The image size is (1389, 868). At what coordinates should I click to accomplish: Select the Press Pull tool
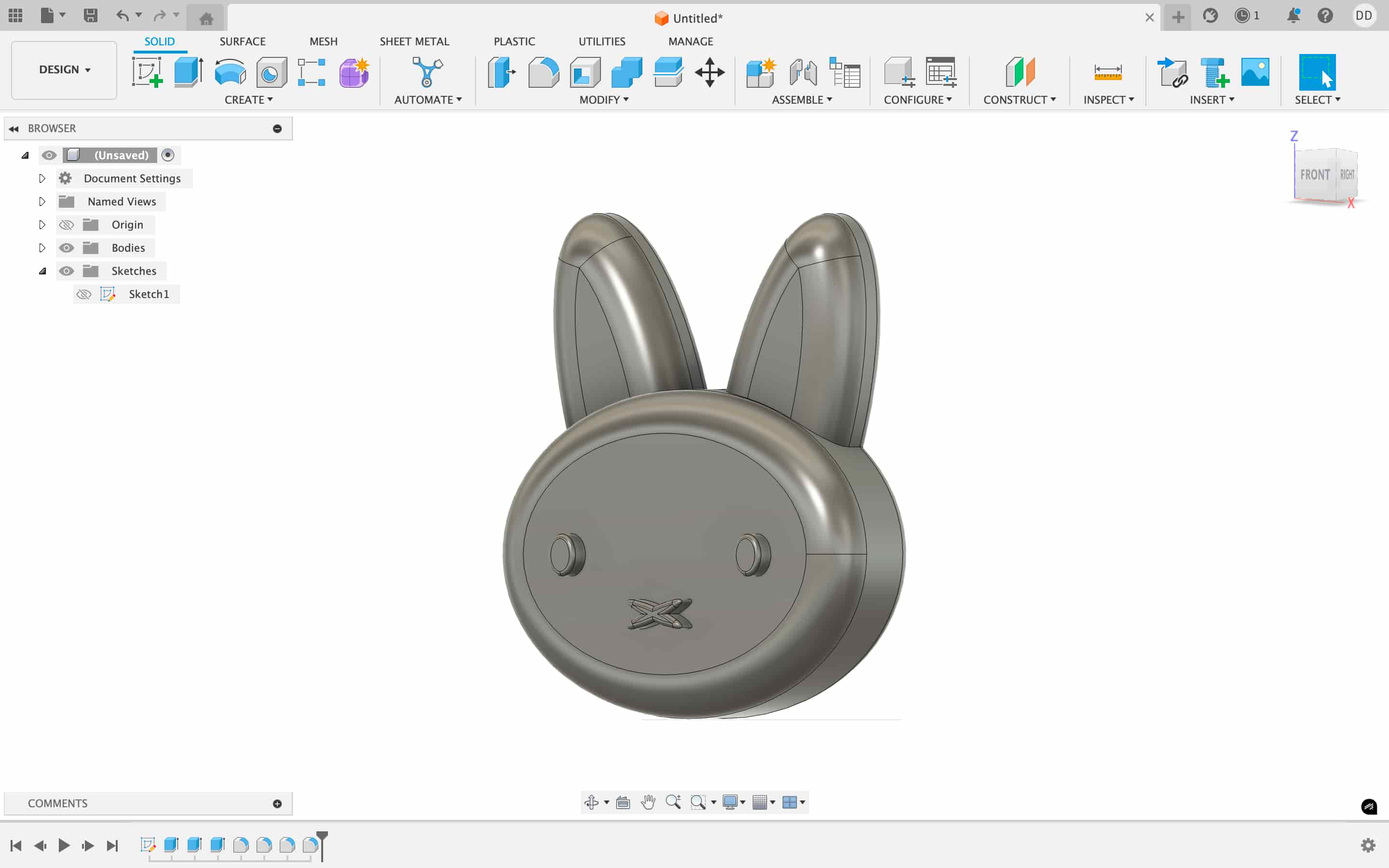502,72
